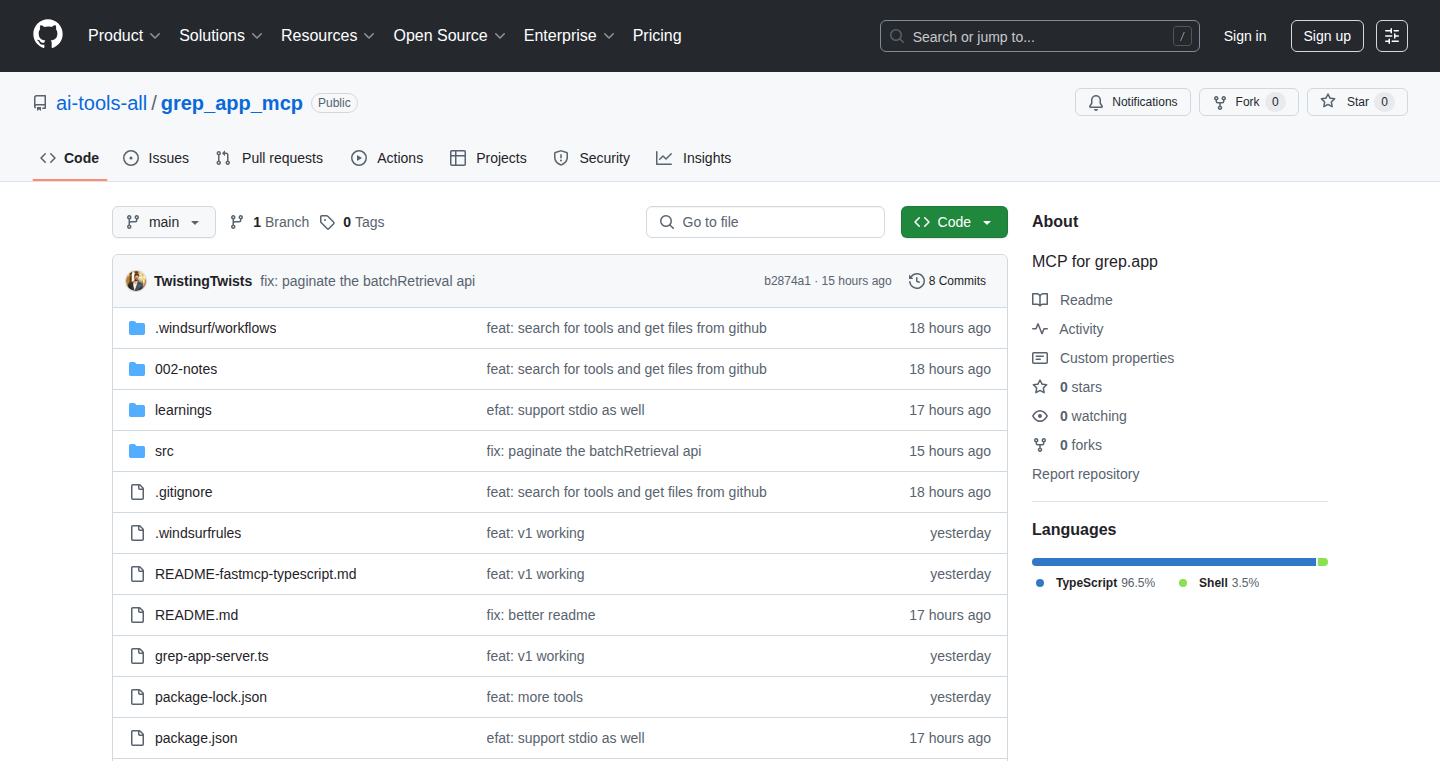The image size is (1440, 761).
Task: Open the accessibility settings icon button in the header
Action: tap(1392, 36)
